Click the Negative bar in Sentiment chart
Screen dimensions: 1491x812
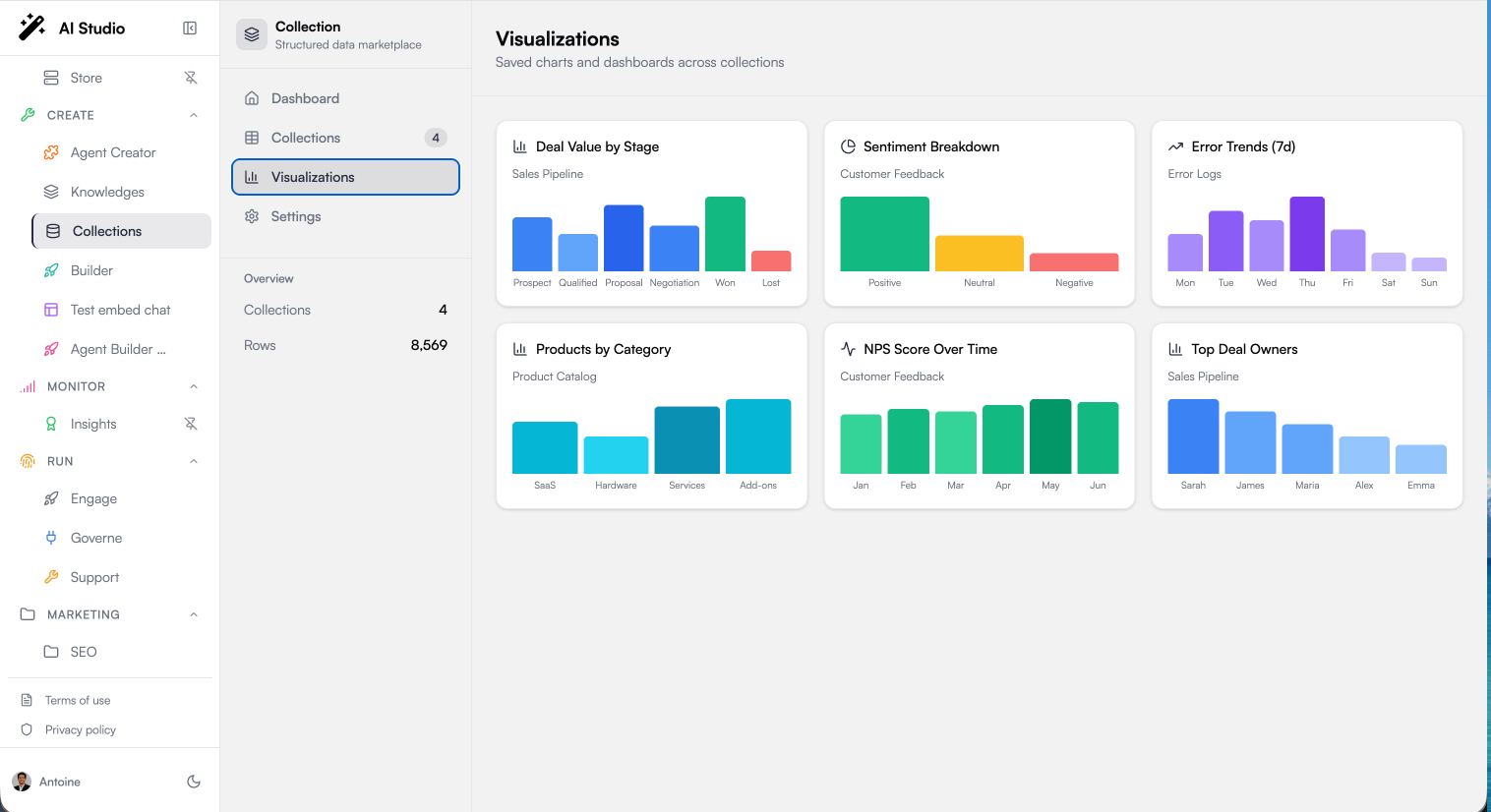click(x=1074, y=262)
